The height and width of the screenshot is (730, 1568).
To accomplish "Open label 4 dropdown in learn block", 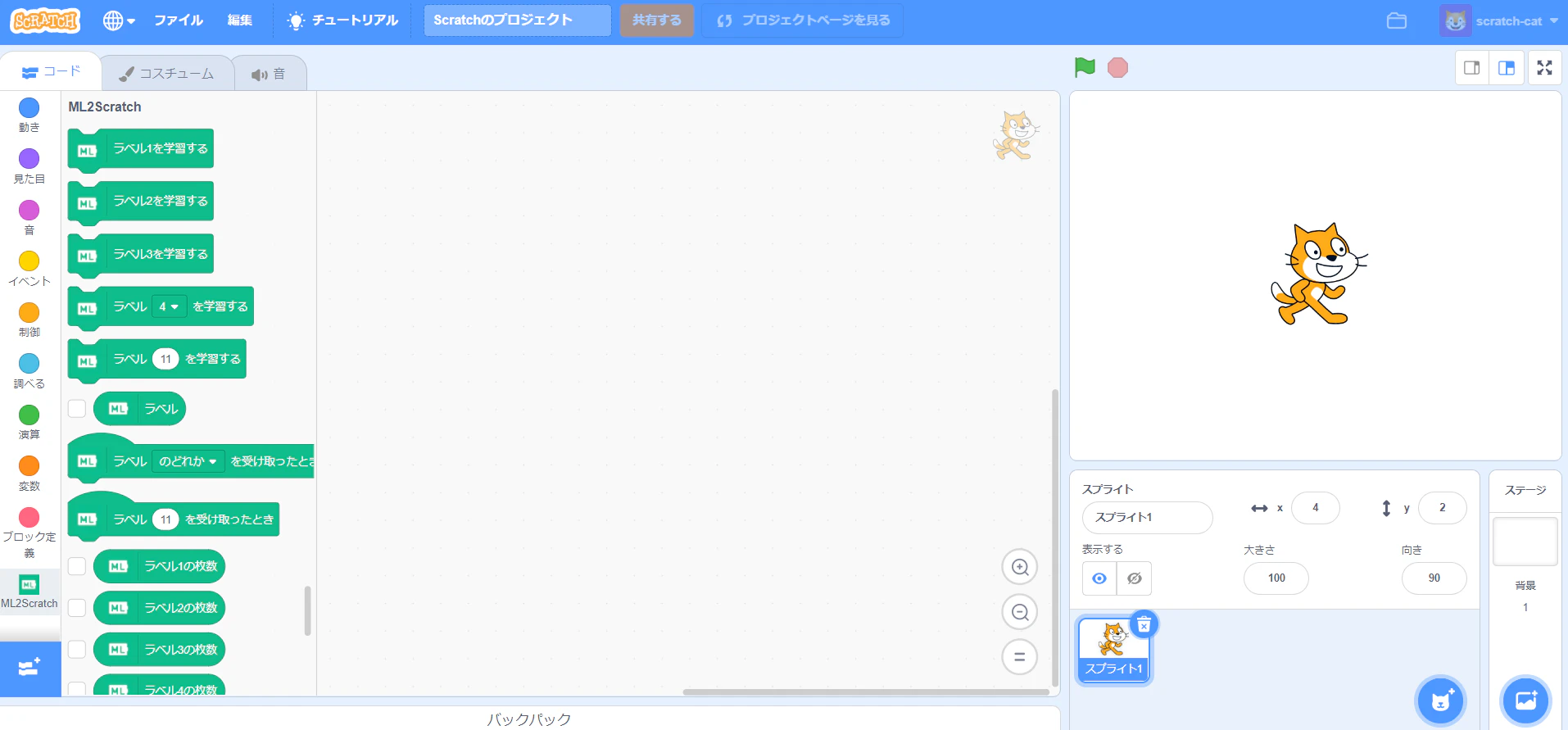I will tap(168, 306).
